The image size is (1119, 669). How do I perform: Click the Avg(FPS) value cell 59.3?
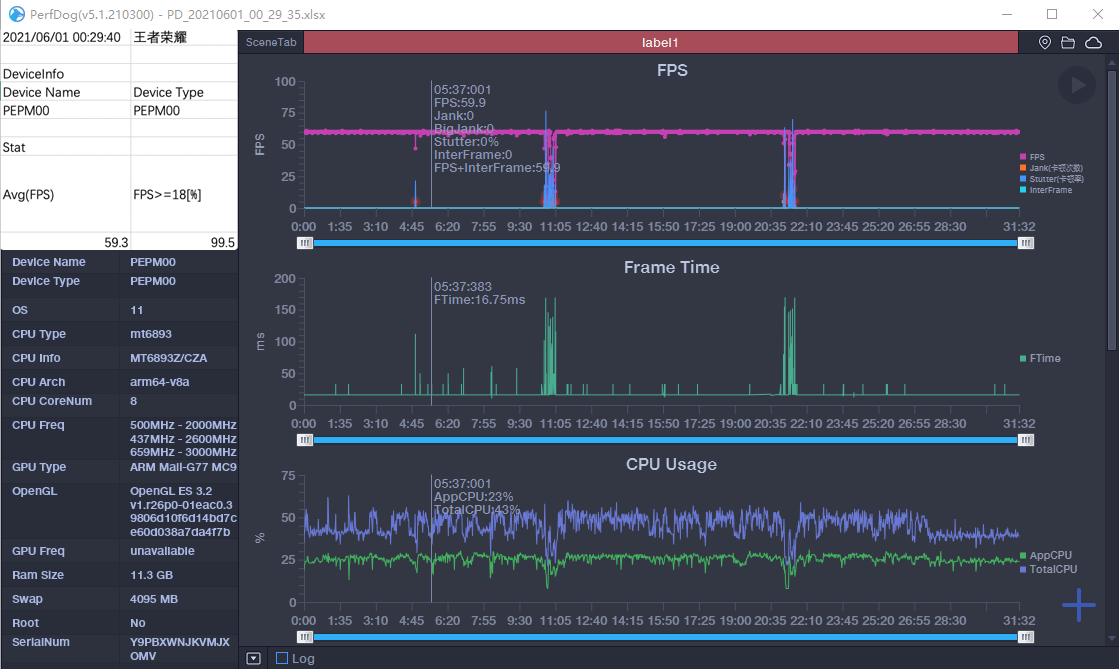pyautogui.click(x=66, y=242)
